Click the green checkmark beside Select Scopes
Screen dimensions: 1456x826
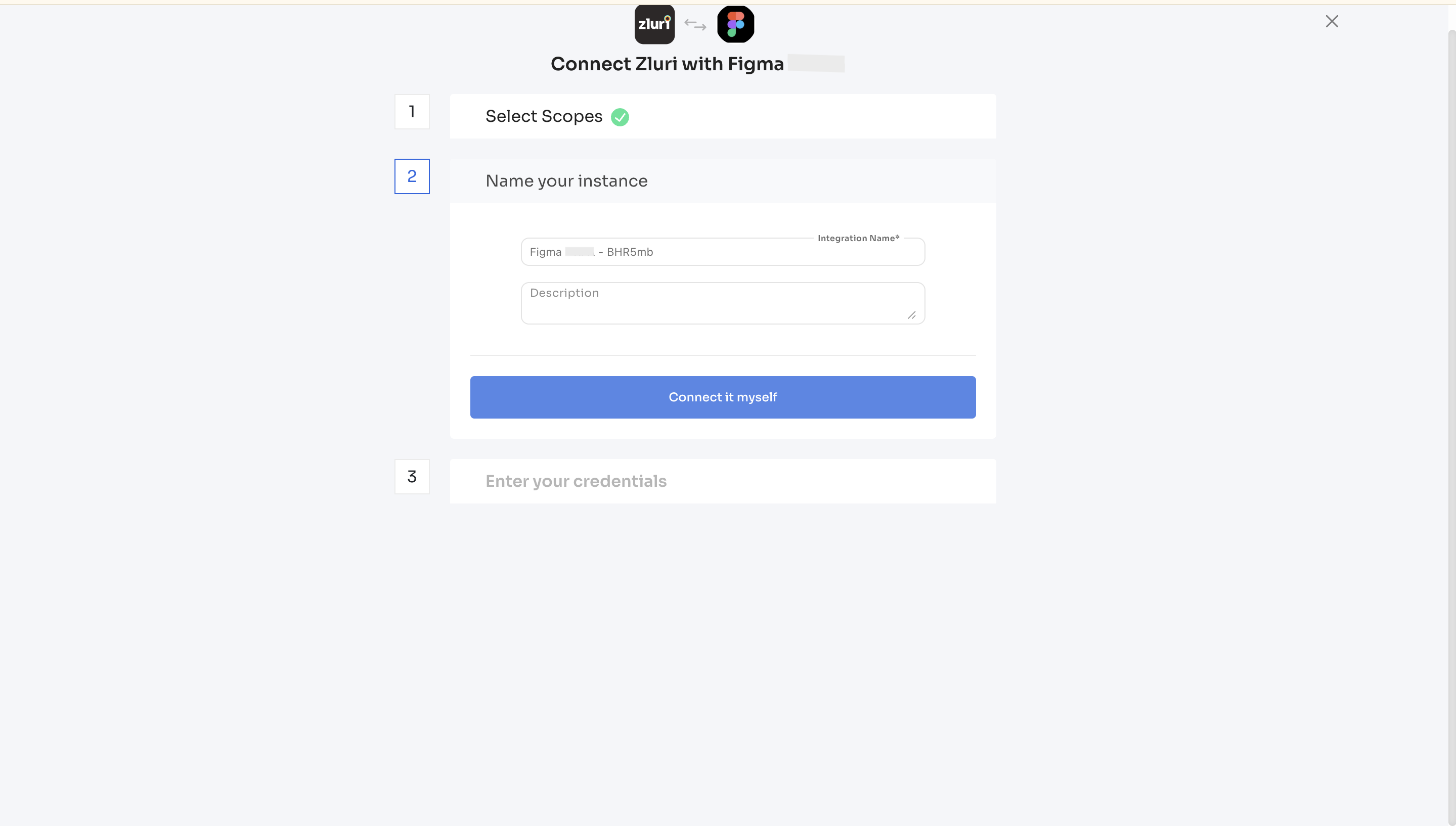(620, 117)
